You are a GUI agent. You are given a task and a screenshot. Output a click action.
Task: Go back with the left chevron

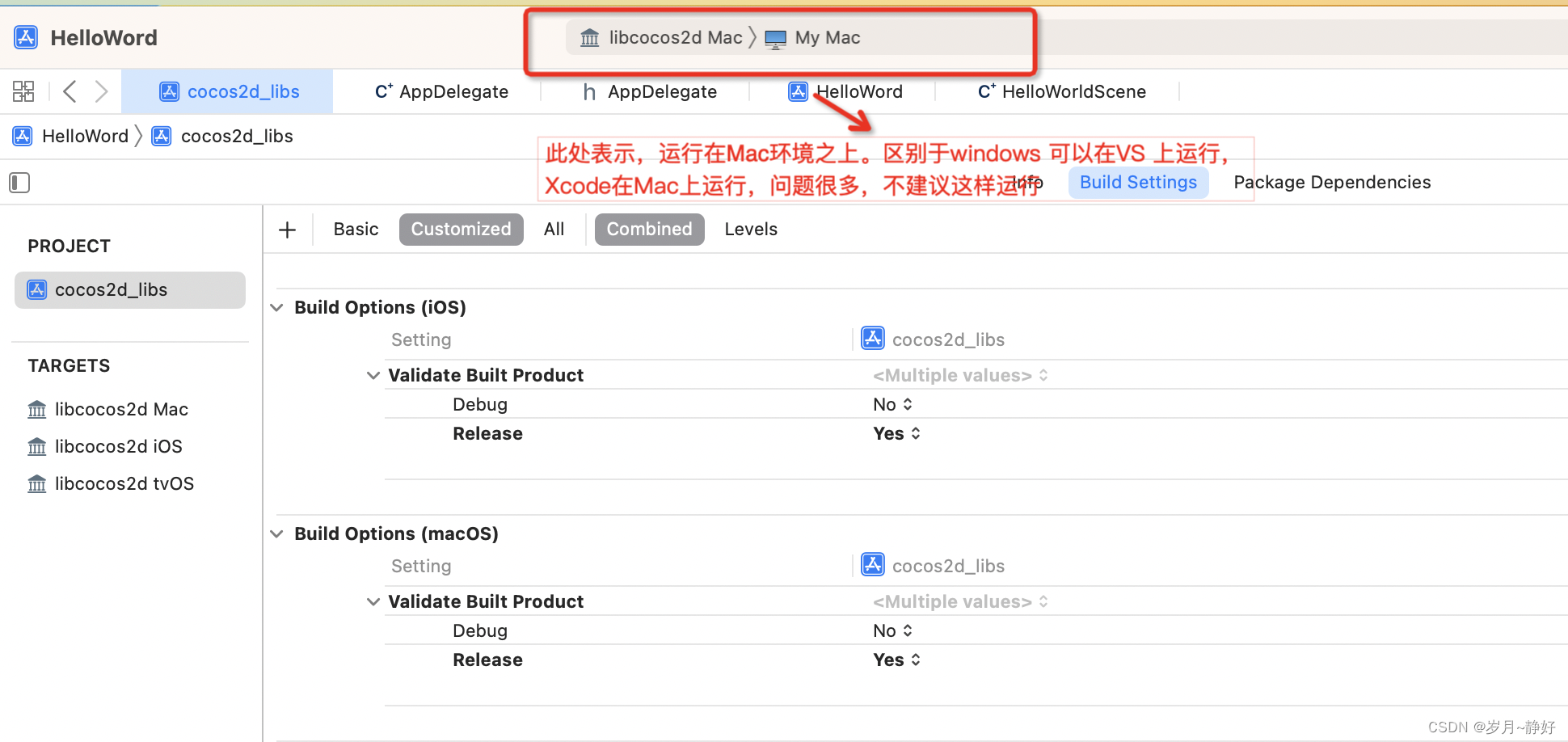(x=70, y=91)
